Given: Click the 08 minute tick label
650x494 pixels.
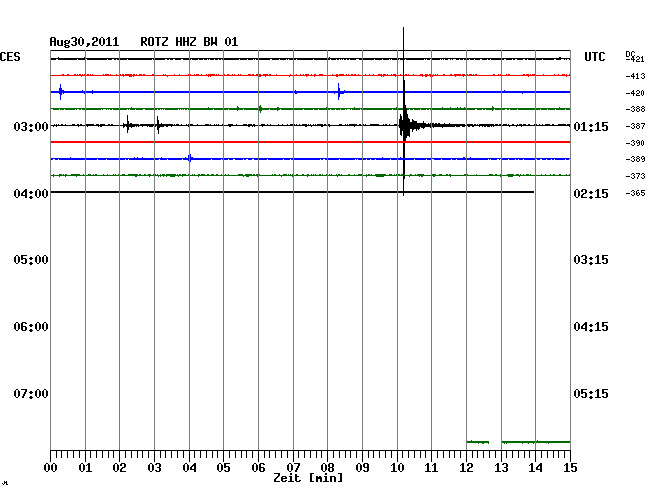Looking at the screenshot, I should point(327,468).
